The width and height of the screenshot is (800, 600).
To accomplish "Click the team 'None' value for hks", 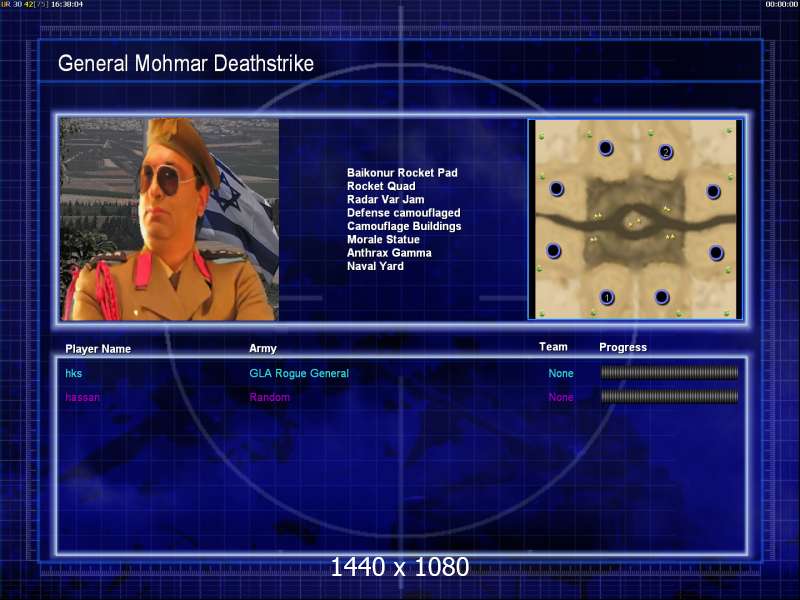I will [561, 373].
